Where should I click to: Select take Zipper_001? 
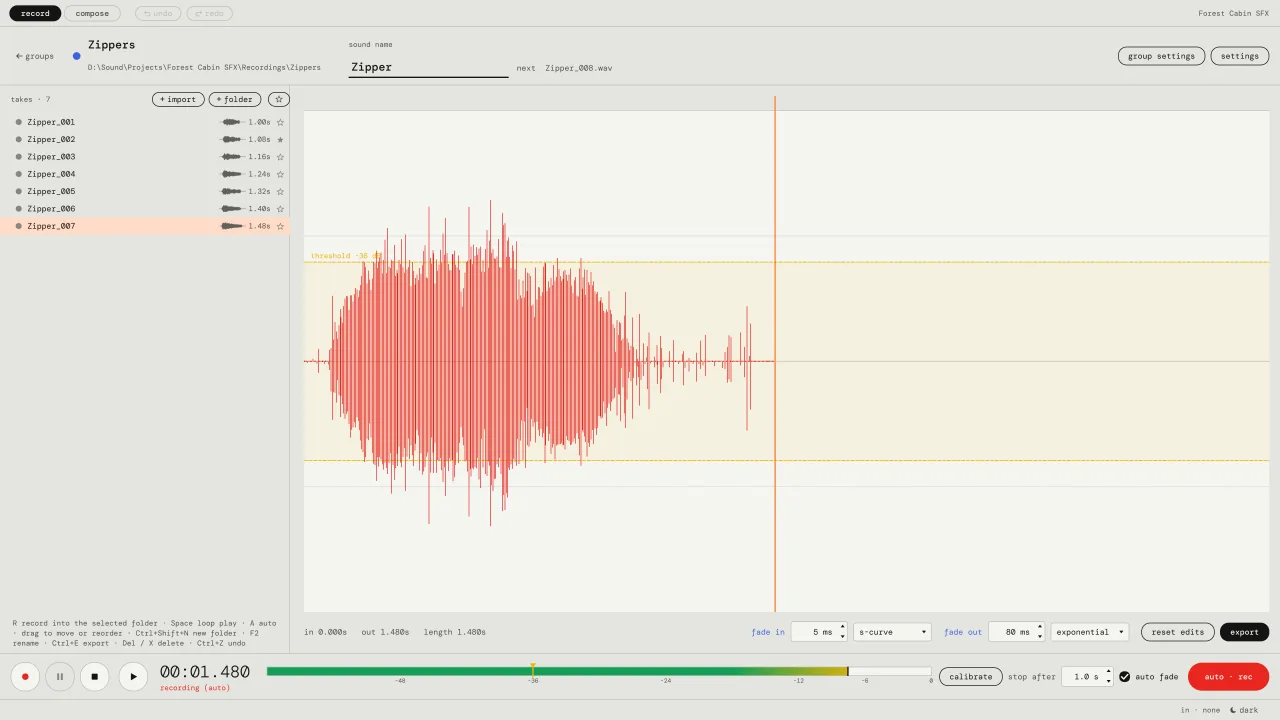[x=145, y=122]
